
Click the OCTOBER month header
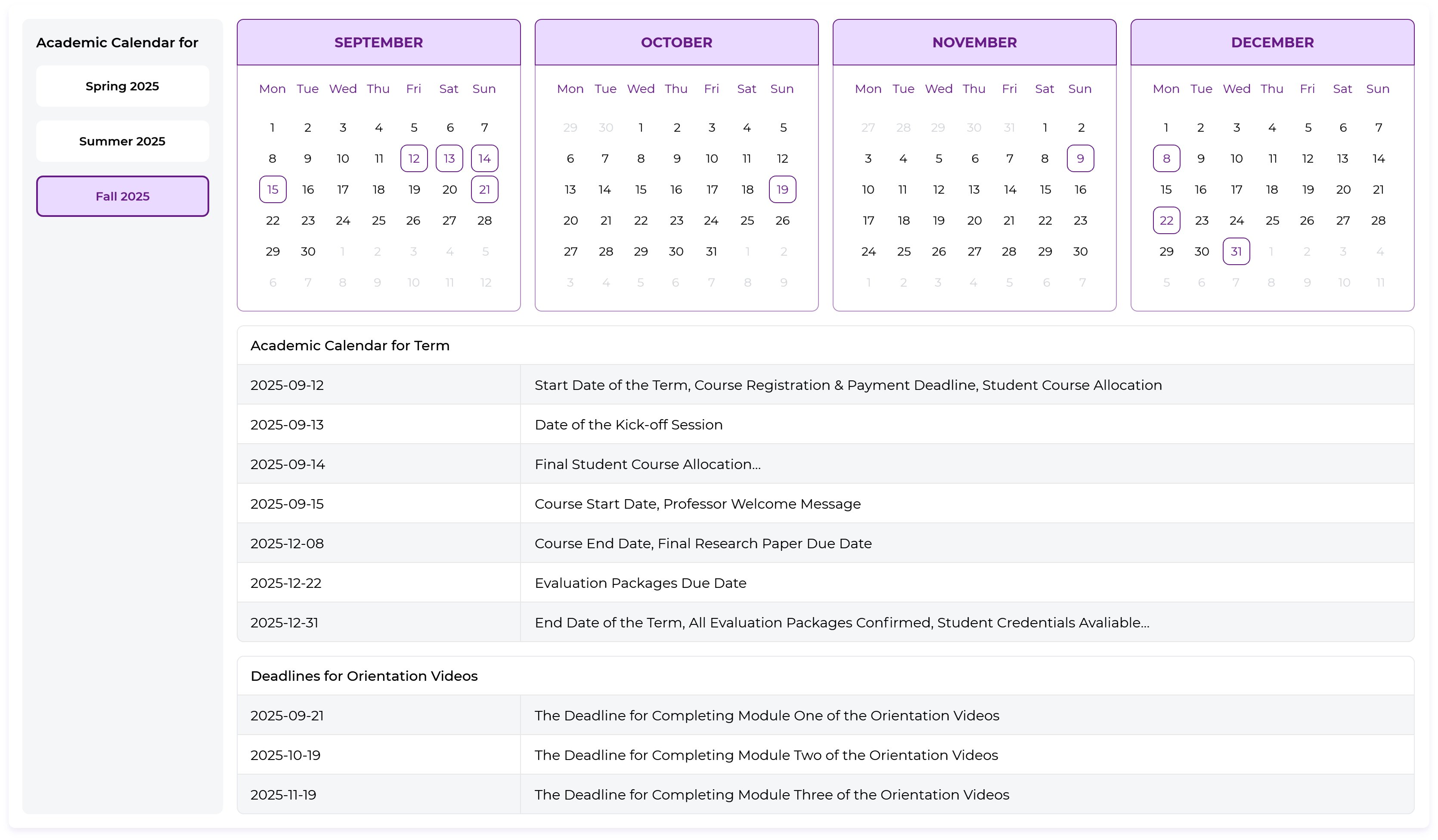click(676, 42)
